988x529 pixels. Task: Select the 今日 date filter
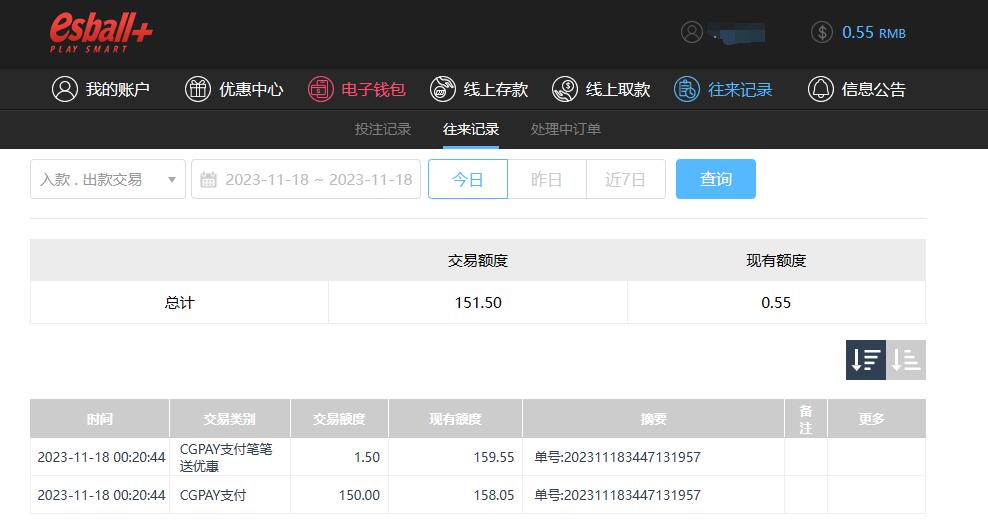pyautogui.click(x=468, y=179)
